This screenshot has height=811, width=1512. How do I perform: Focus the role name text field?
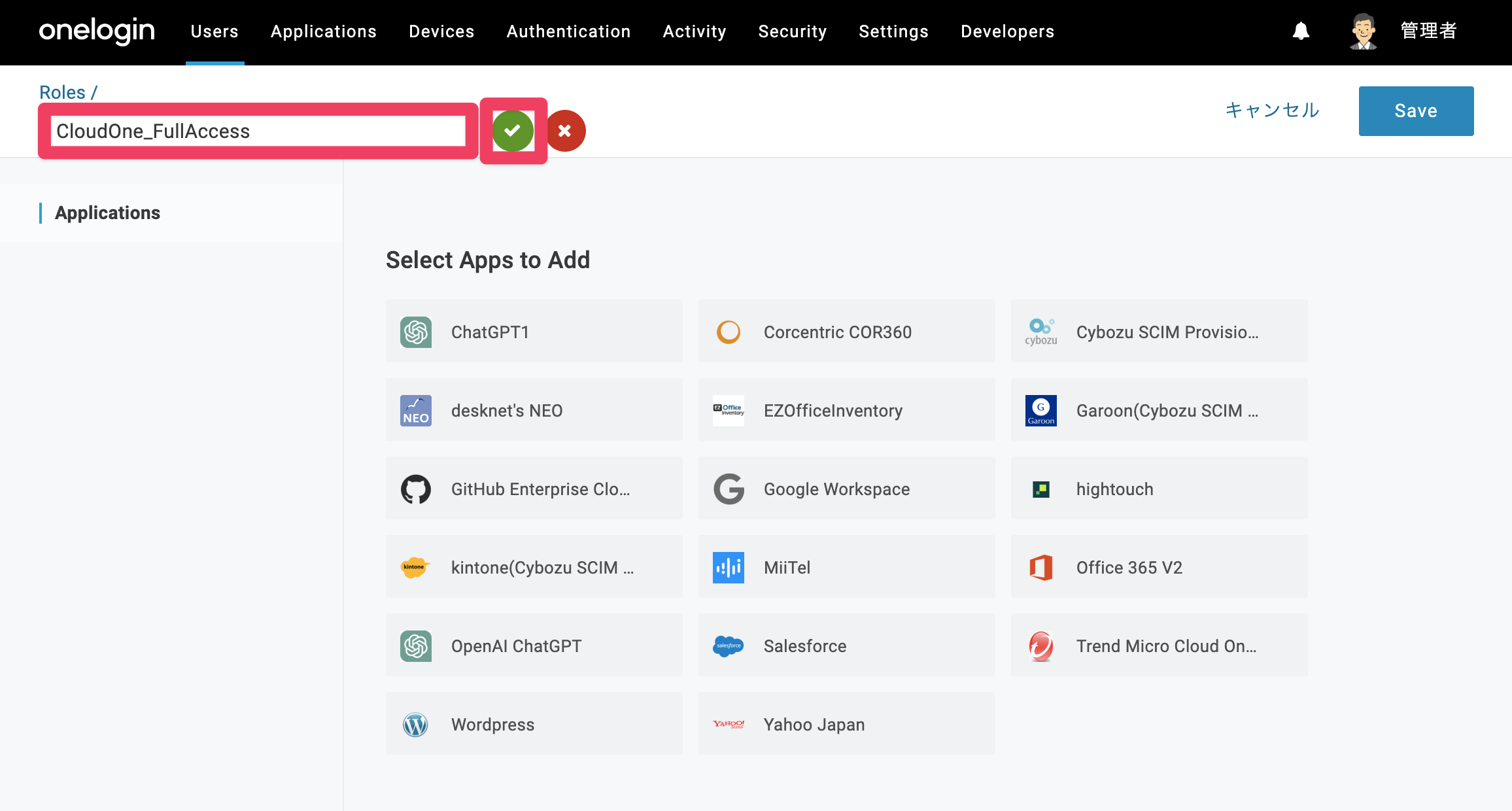(x=258, y=131)
